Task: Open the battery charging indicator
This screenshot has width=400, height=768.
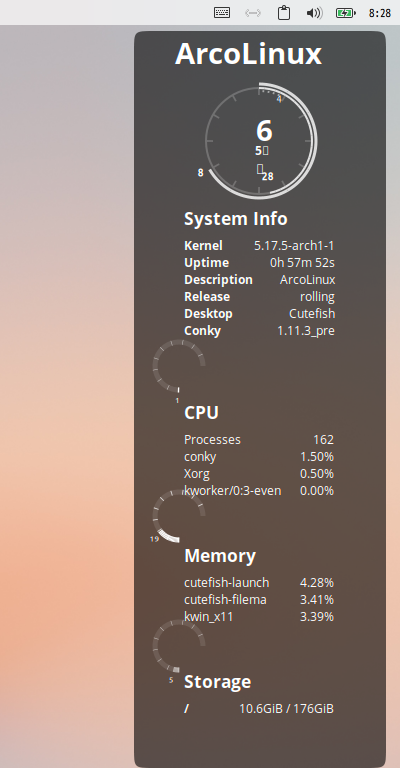Action: point(346,13)
